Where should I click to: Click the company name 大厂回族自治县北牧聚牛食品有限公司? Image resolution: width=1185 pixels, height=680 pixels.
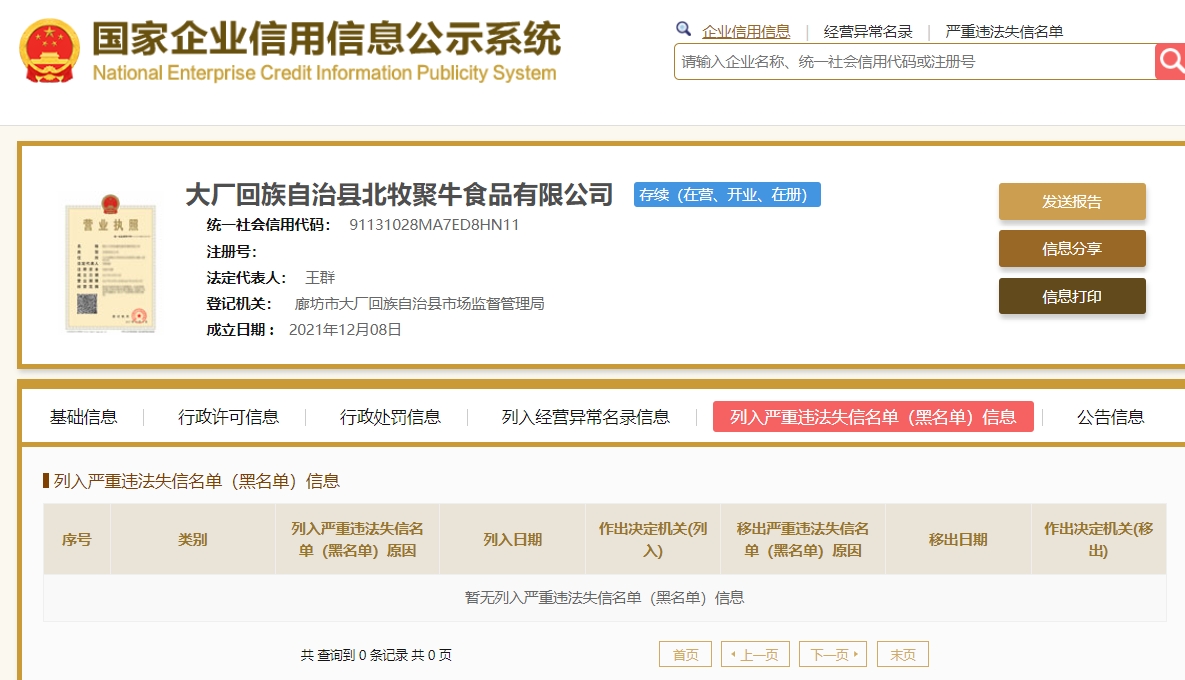point(399,195)
